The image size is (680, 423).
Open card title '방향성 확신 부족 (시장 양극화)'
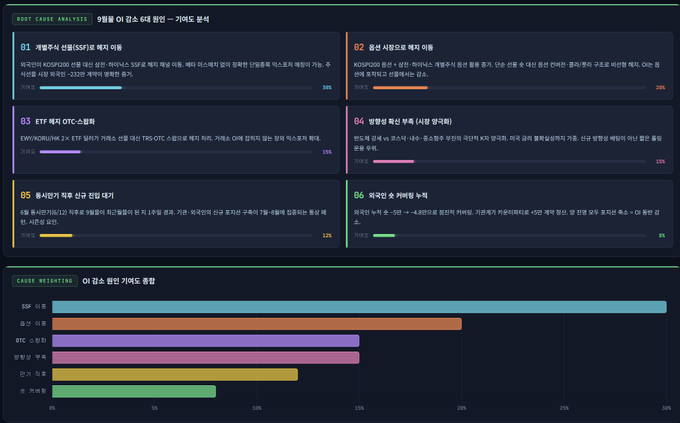pyautogui.click(x=410, y=121)
